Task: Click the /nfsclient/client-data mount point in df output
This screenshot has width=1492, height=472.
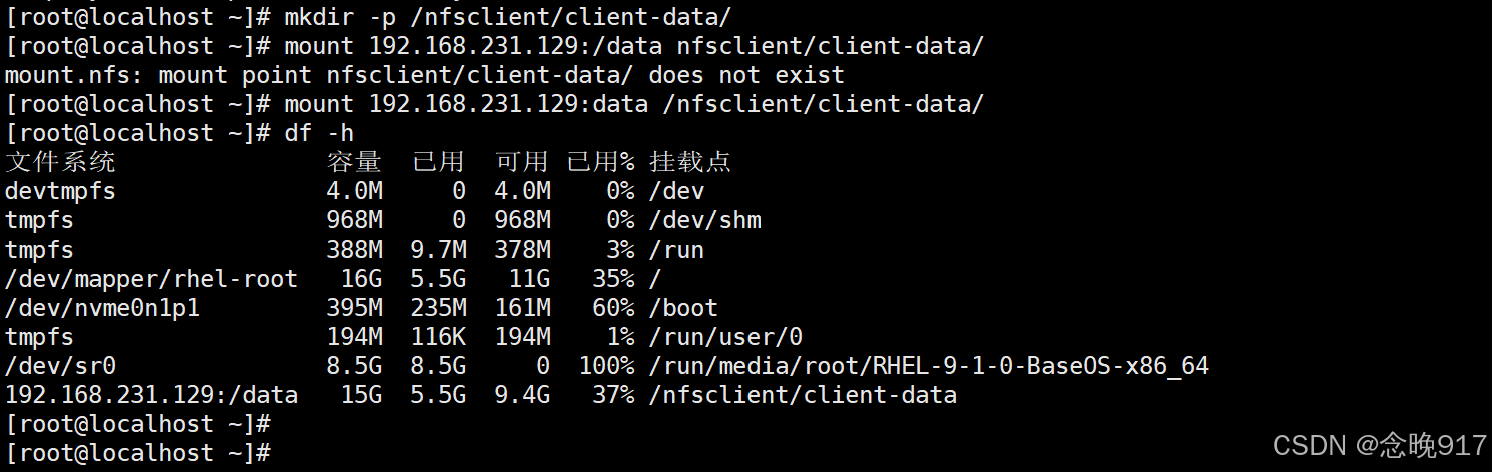Action: pos(802,395)
